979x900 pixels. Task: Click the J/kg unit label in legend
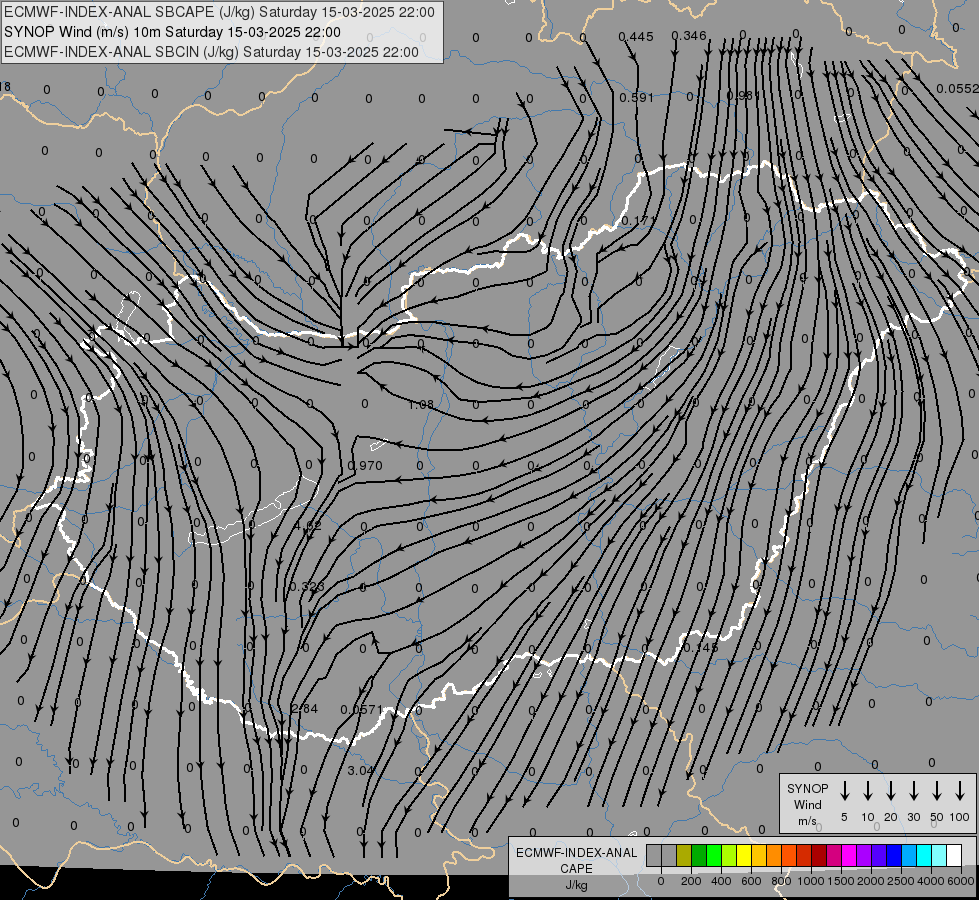[576, 885]
